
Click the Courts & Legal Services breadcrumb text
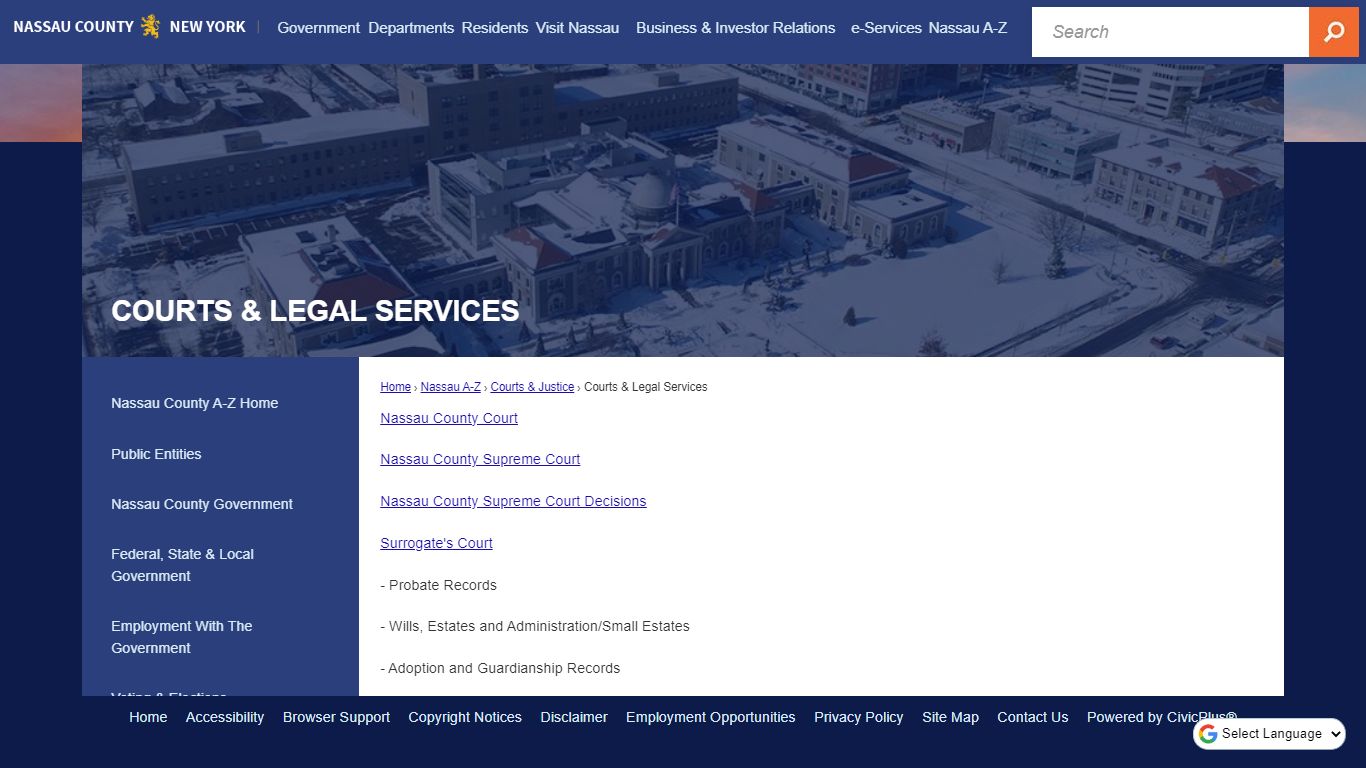[x=645, y=387]
